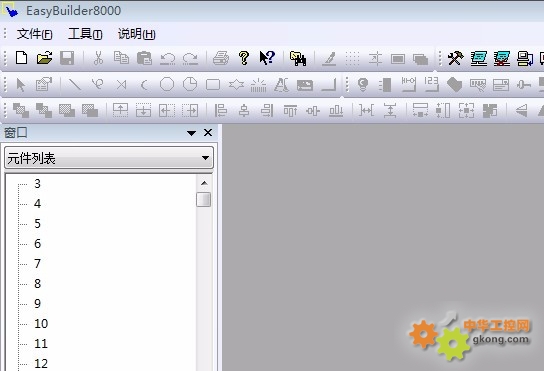The image size is (544, 371).
Task: Click the window list scrollbar thumb
Action: [204, 200]
